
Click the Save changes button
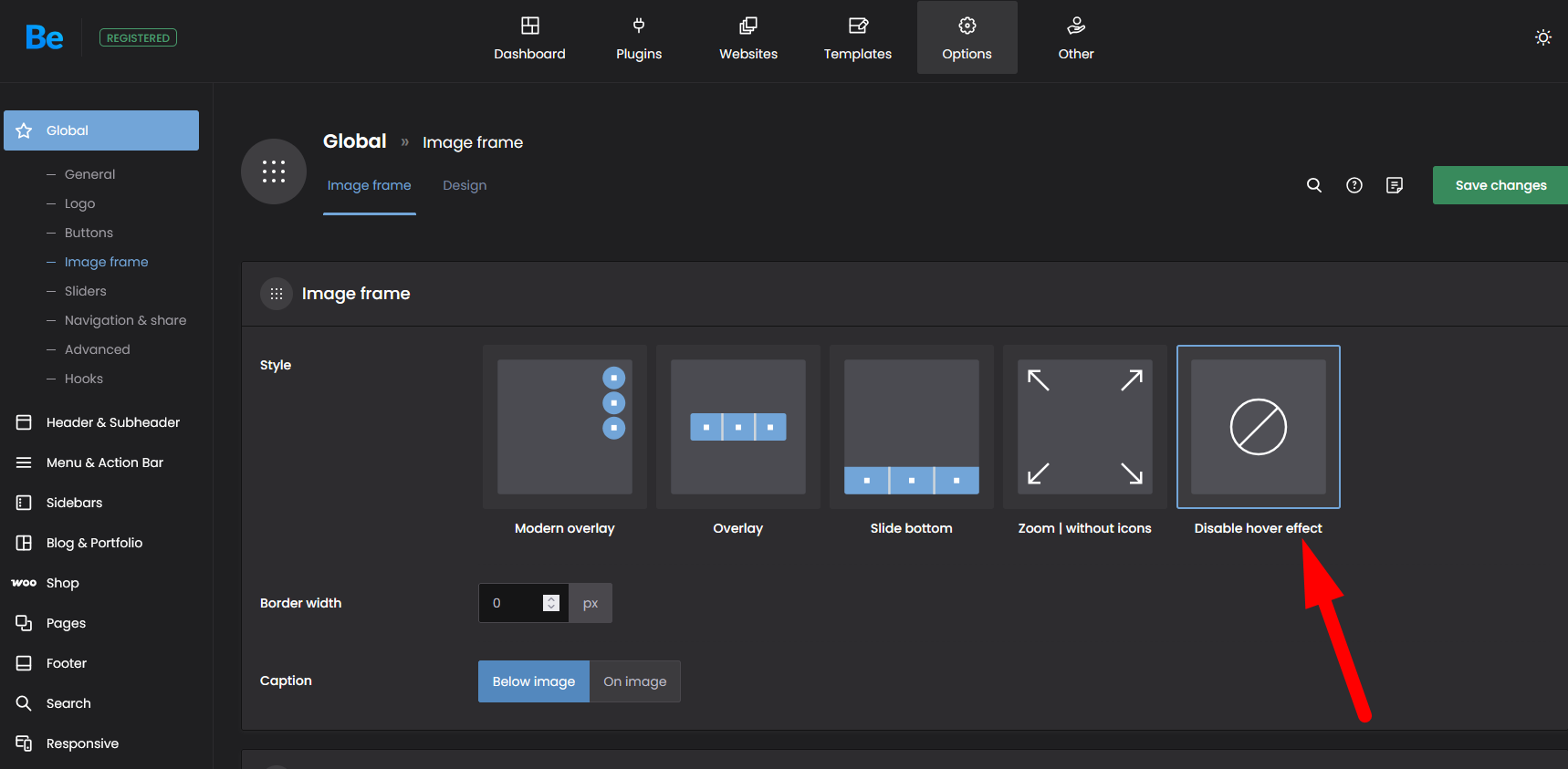[1500, 185]
